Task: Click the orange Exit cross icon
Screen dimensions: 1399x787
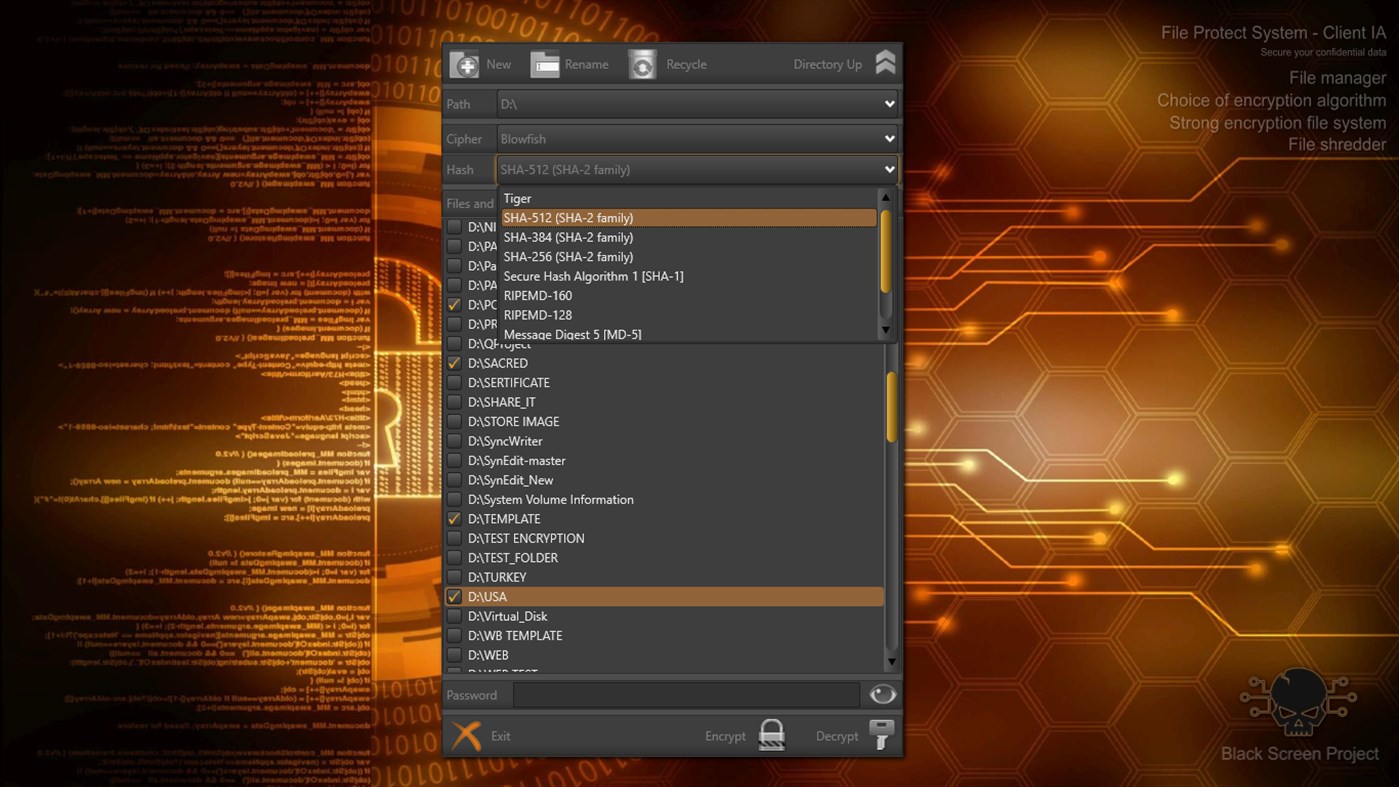Action: 466,734
